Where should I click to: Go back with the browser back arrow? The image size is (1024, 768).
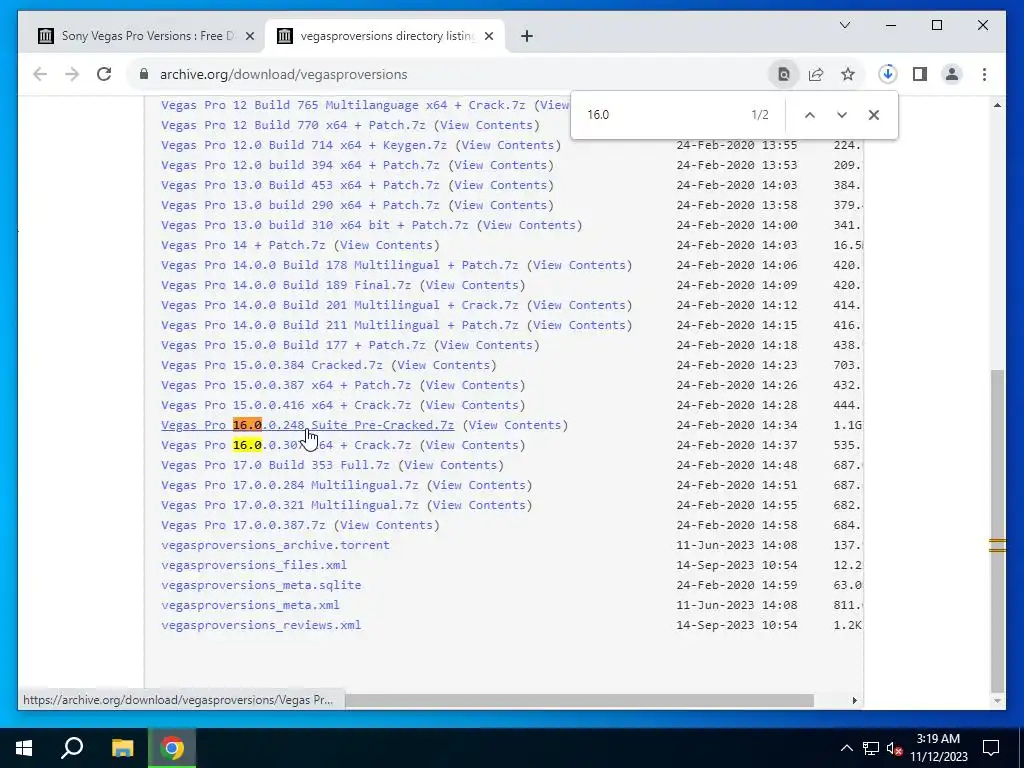pos(40,74)
